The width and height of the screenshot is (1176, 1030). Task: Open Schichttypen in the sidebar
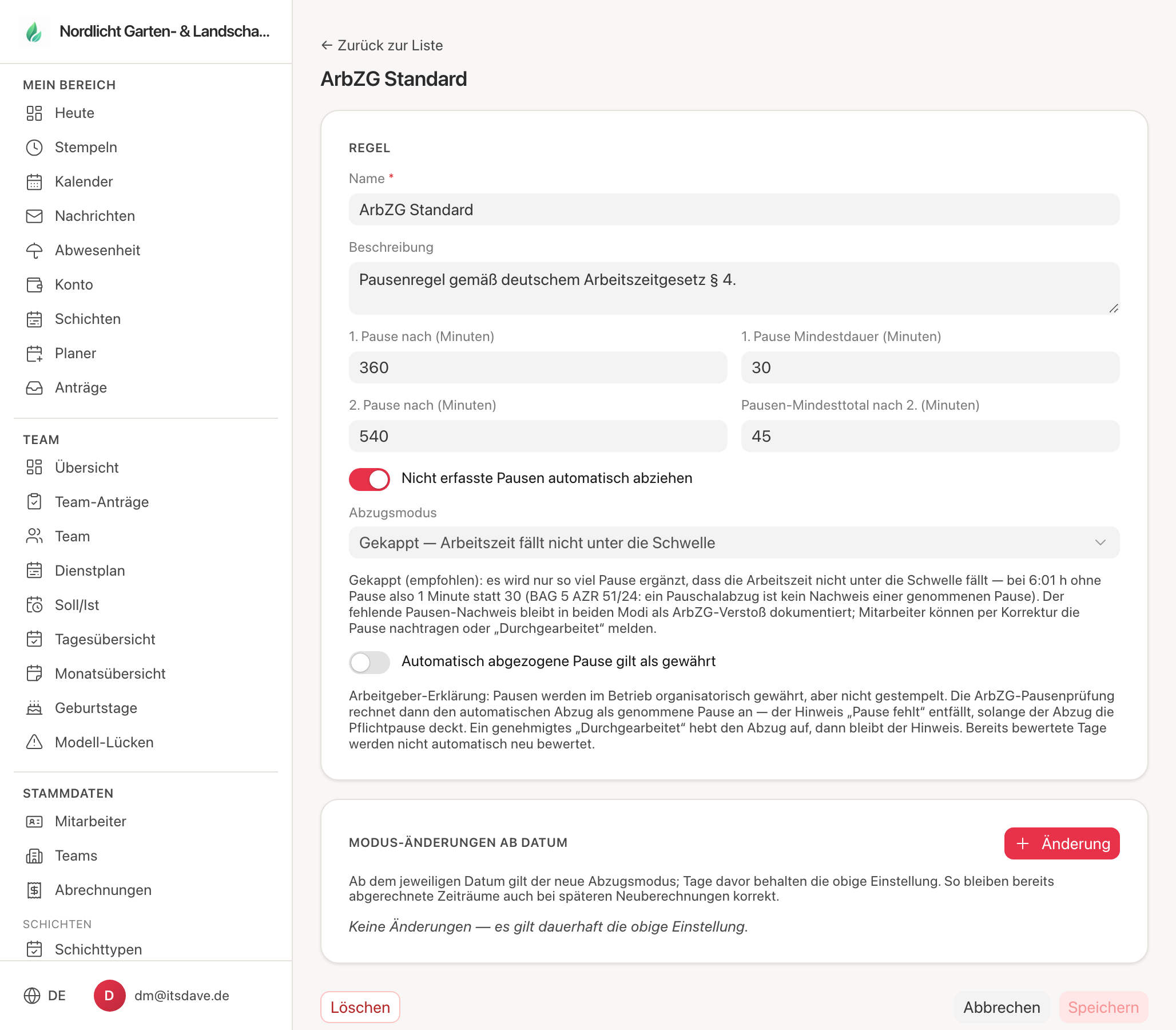(98, 949)
